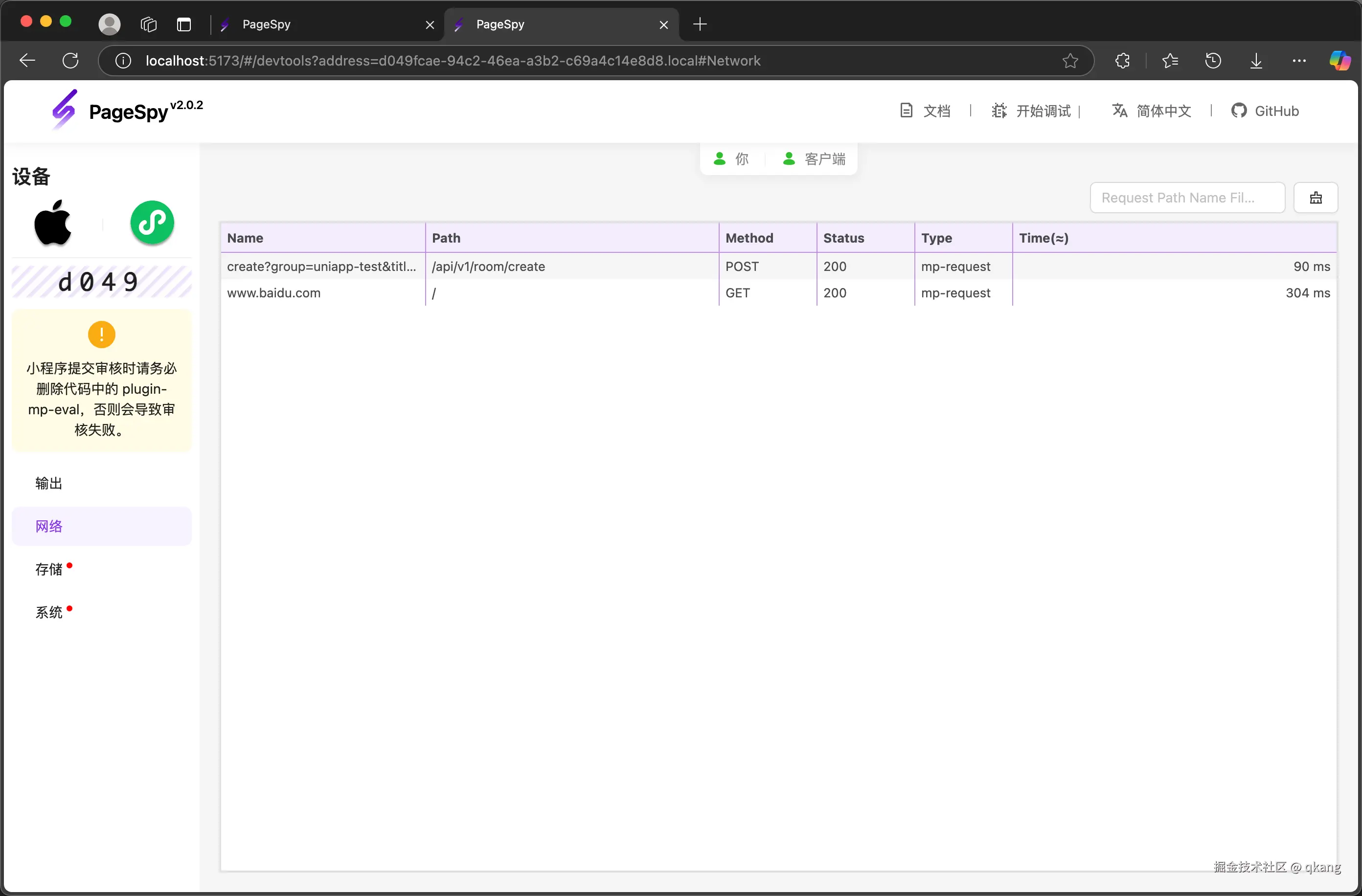Open the browser downloads icon

coord(1255,61)
